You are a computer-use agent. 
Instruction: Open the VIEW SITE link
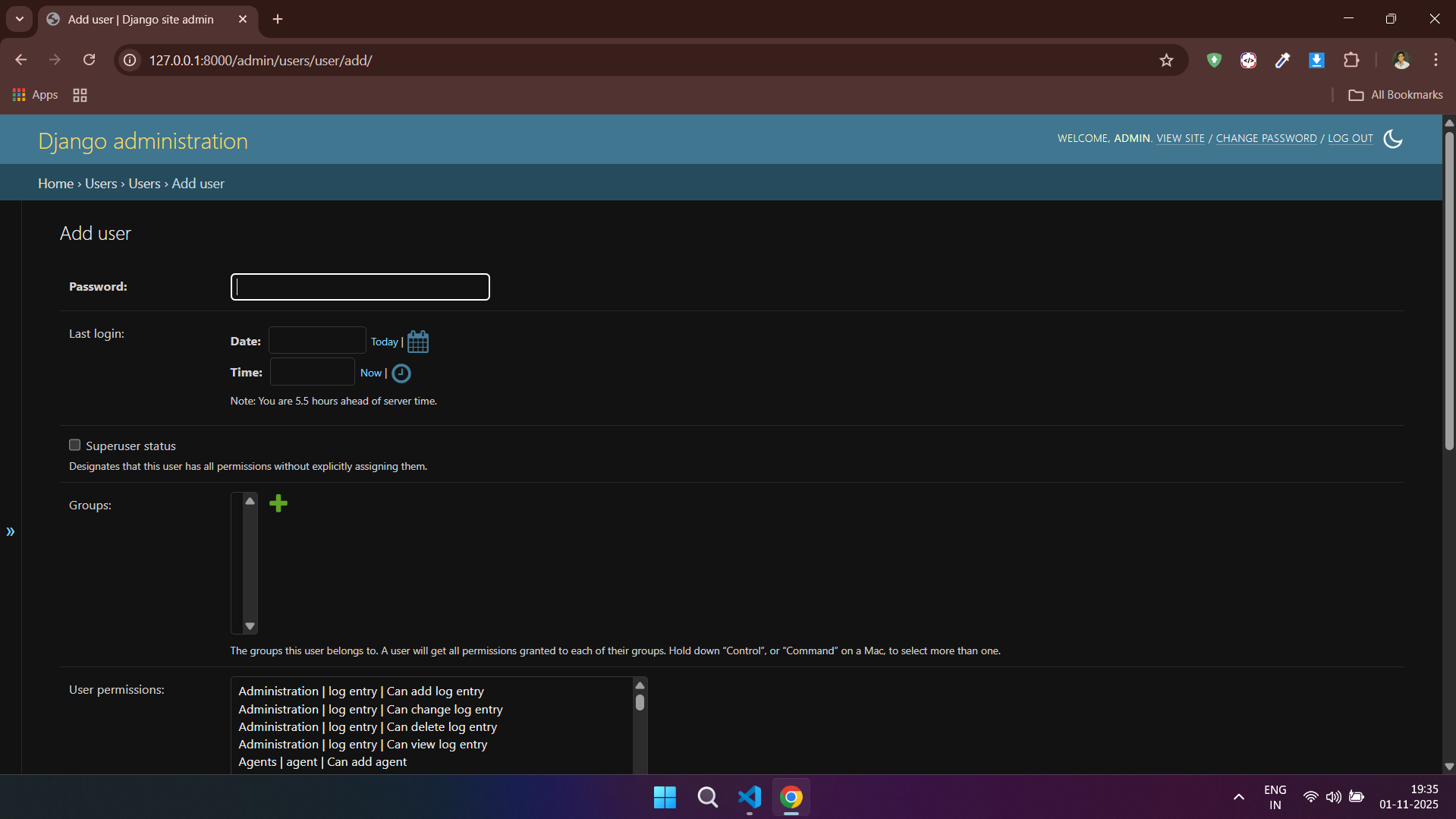pyautogui.click(x=1181, y=138)
